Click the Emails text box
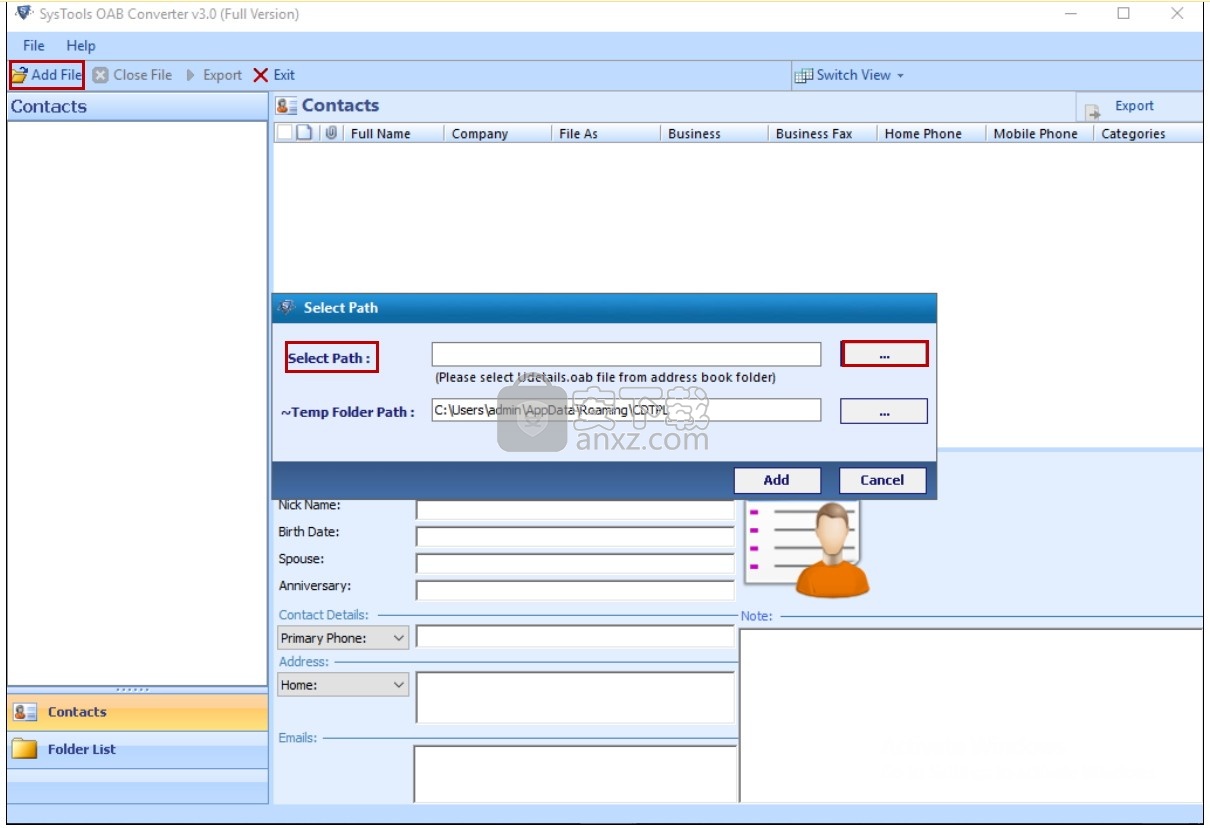1210x828 pixels. (575, 774)
